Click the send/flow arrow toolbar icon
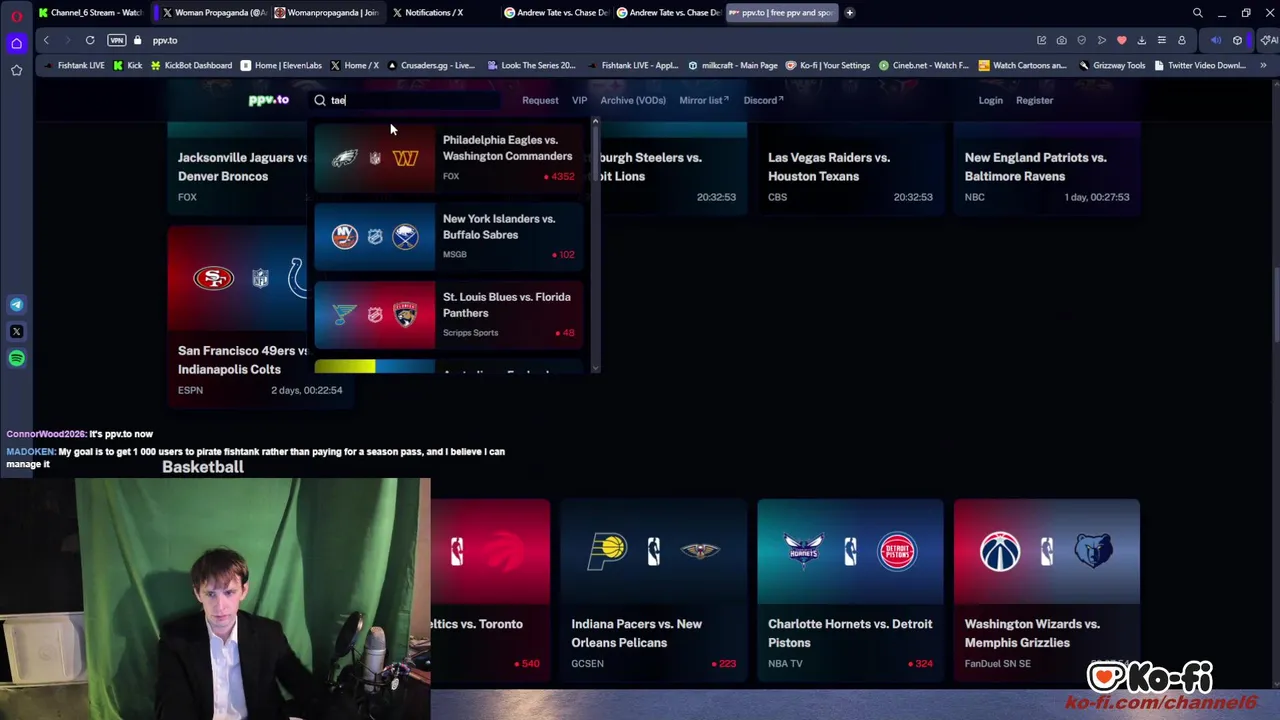This screenshot has height=720, width=1280. [x=1101, y=40]
